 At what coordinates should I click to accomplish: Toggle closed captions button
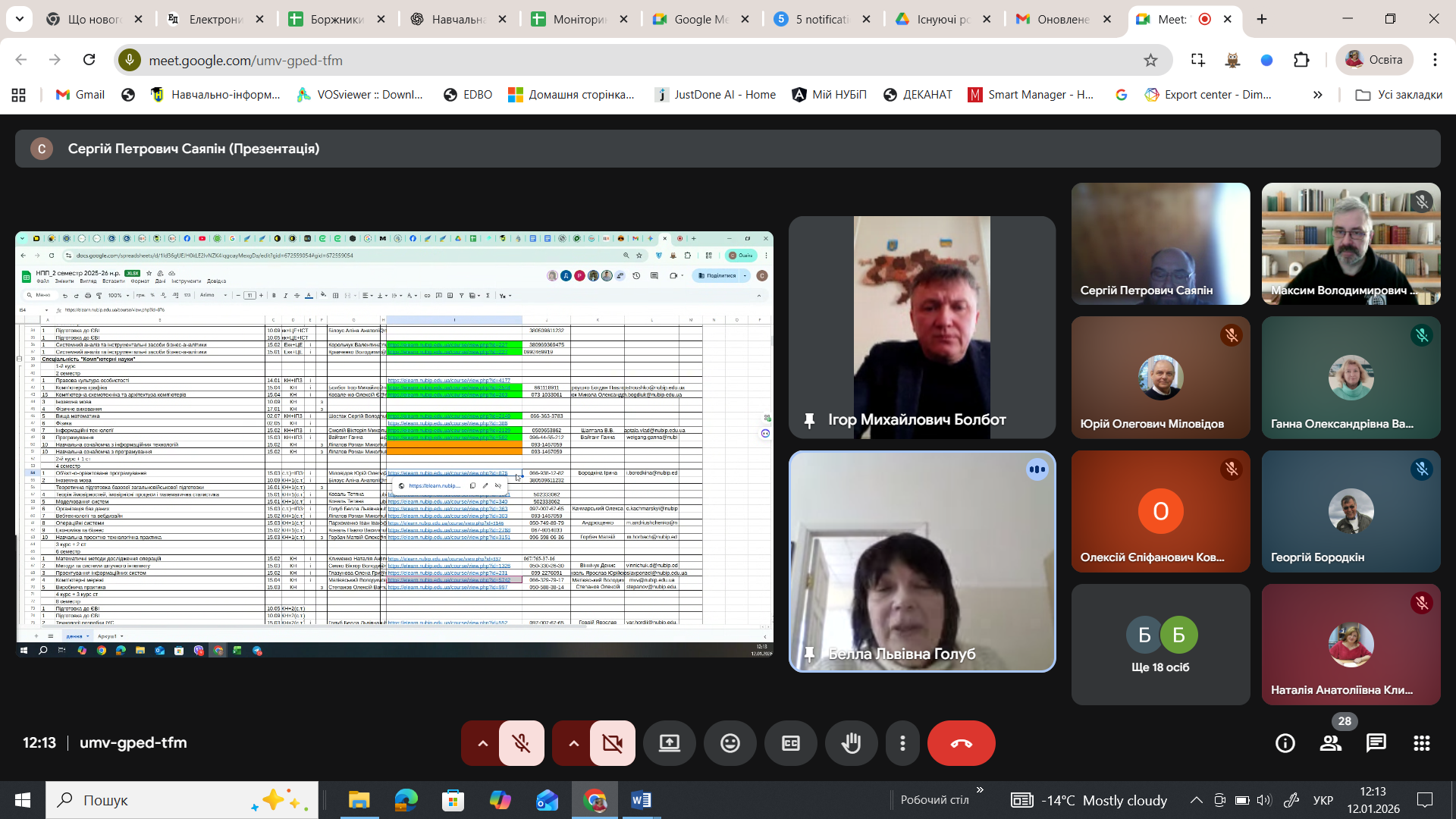pos(790,743)
